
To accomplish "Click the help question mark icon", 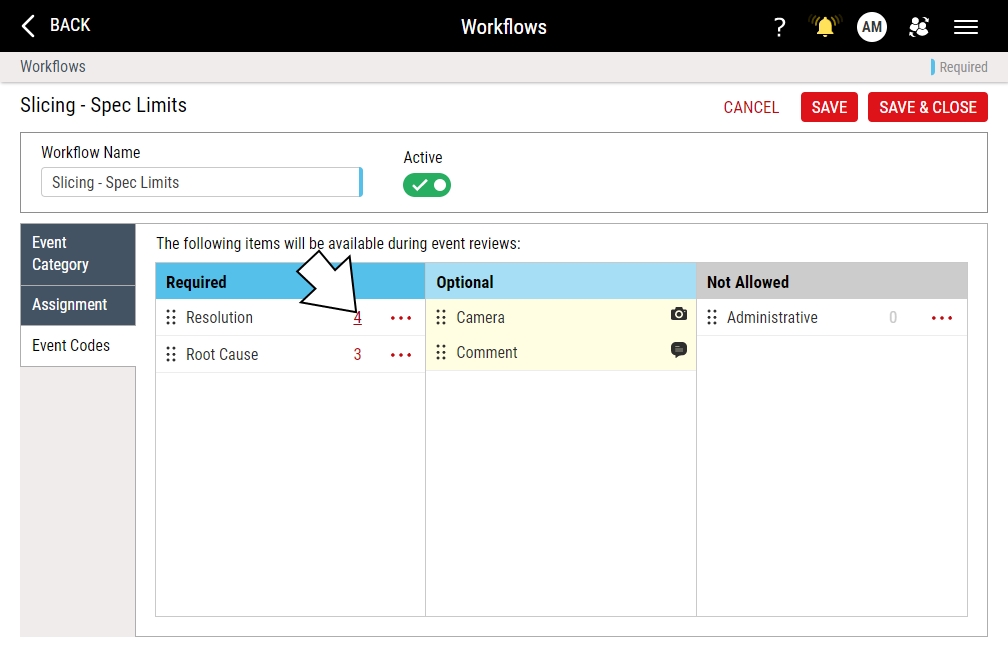I will (780, 27).
